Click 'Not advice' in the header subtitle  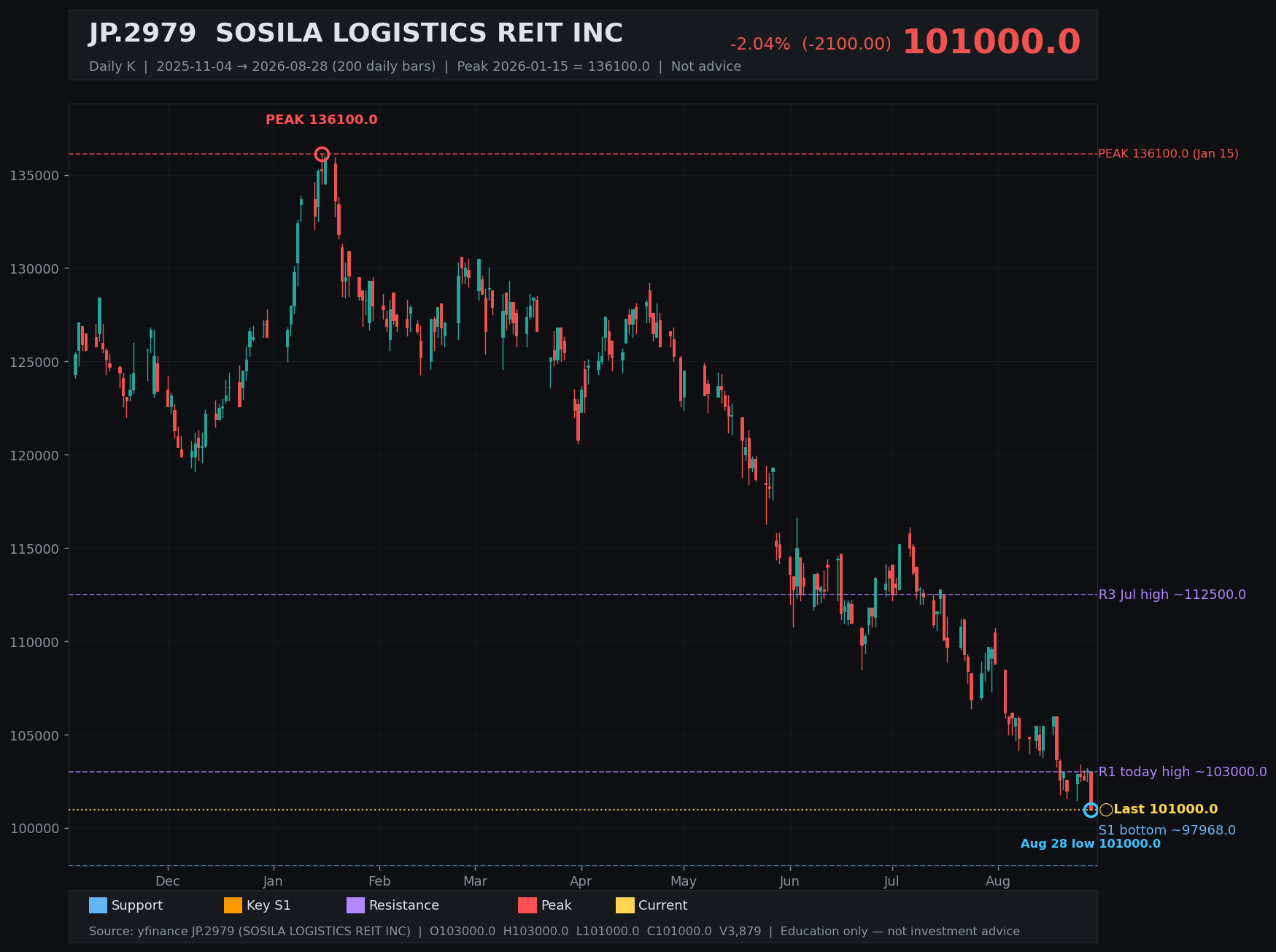(x=706, y=66)
